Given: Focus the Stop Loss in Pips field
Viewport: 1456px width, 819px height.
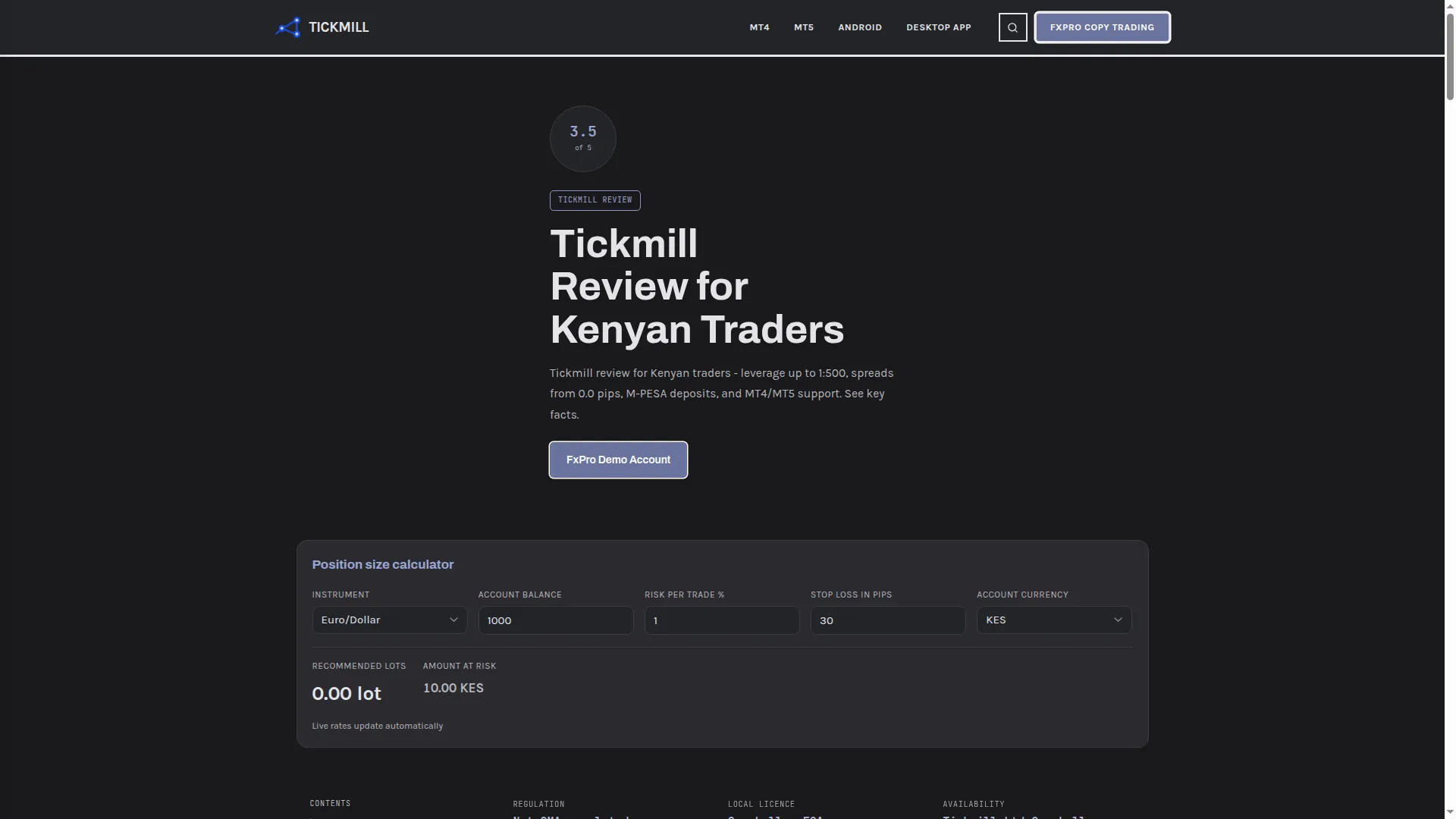Looking at the screenshot, I should (887, 620).
